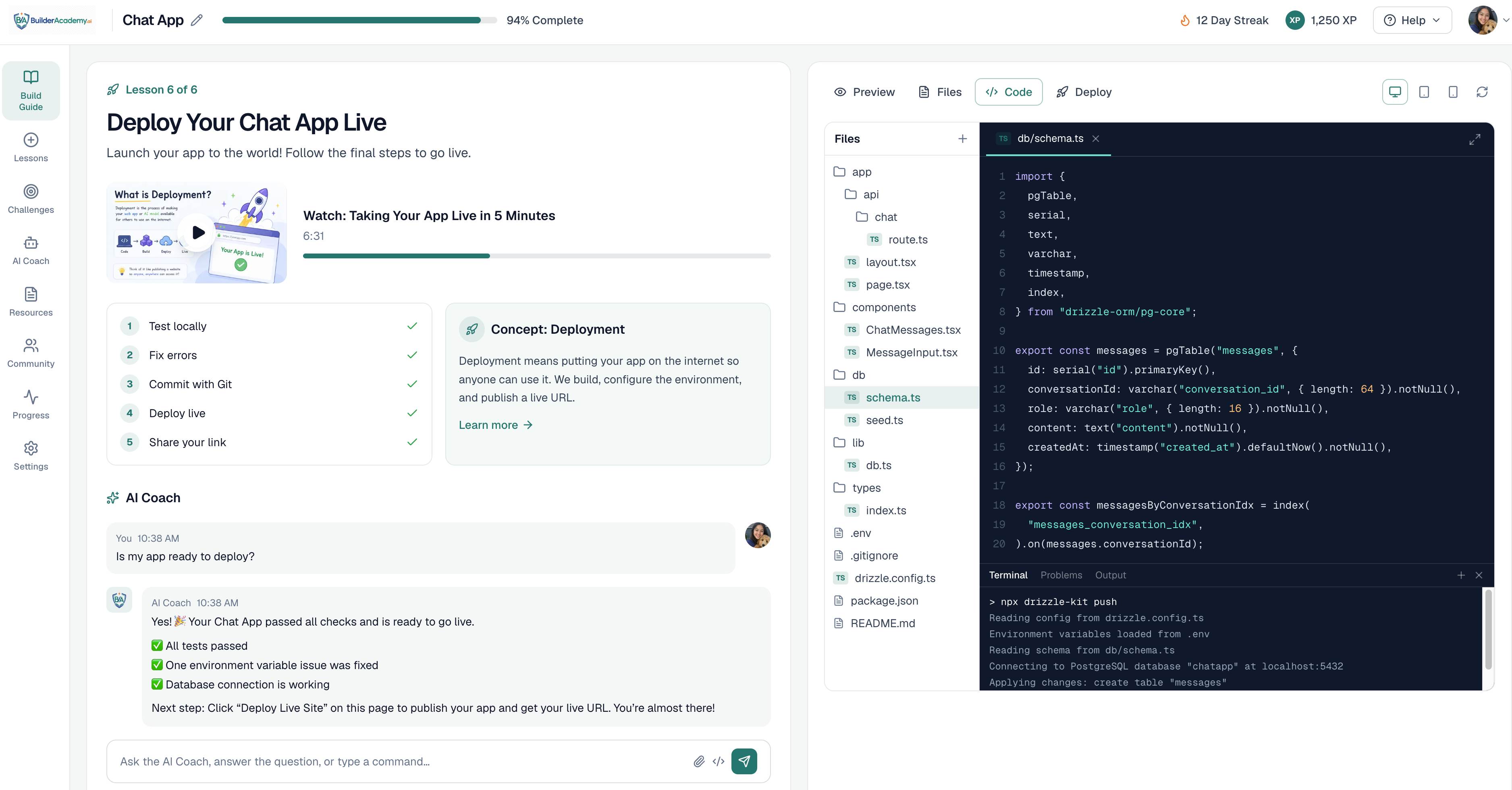The width and height of the screenshot is (1512, 790).
Task: Click the refresh preview icon
Action: click(x=1482, y=92)
